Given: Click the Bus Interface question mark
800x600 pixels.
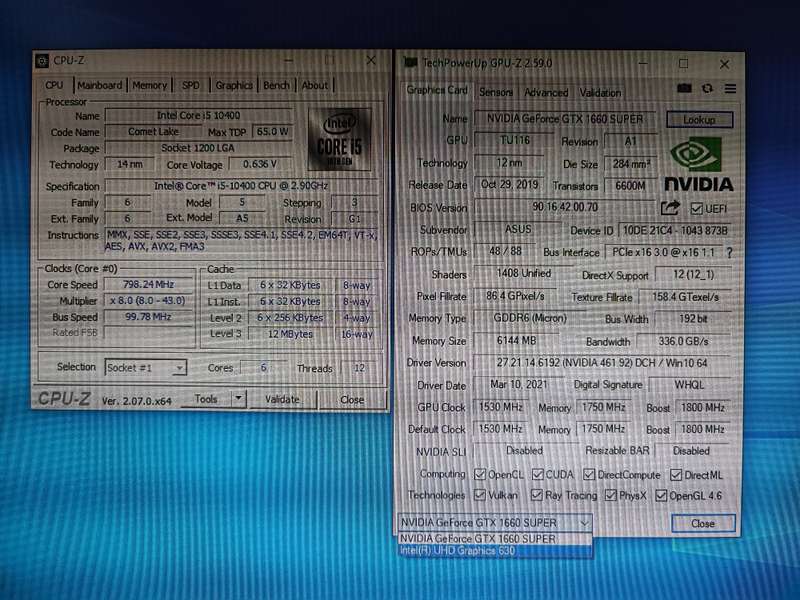Looking at the screenshot, I should coord(729,253).
